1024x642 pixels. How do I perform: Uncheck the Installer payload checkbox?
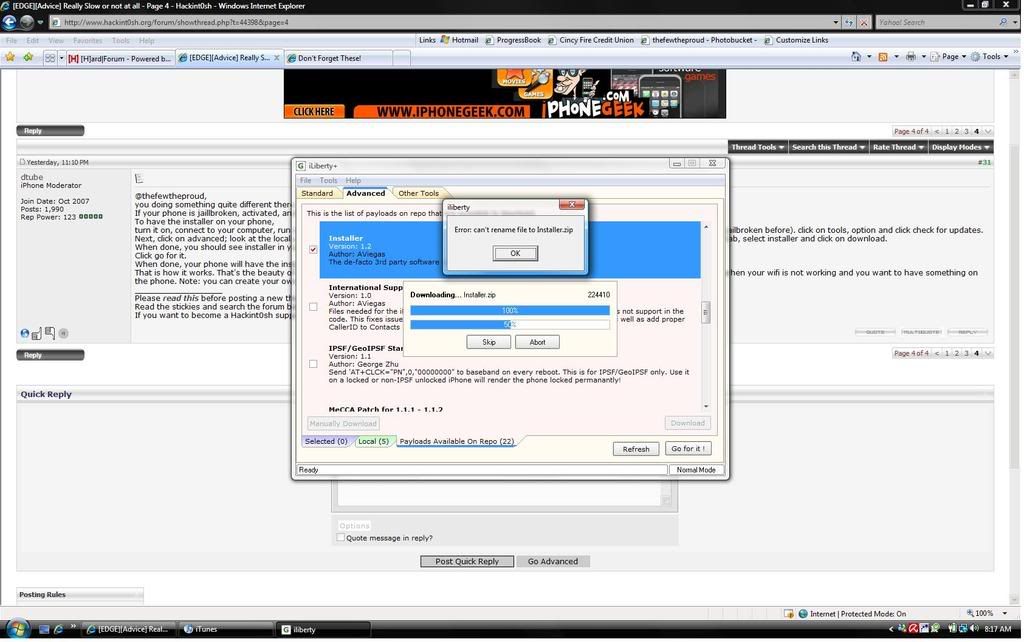point(313,249)
